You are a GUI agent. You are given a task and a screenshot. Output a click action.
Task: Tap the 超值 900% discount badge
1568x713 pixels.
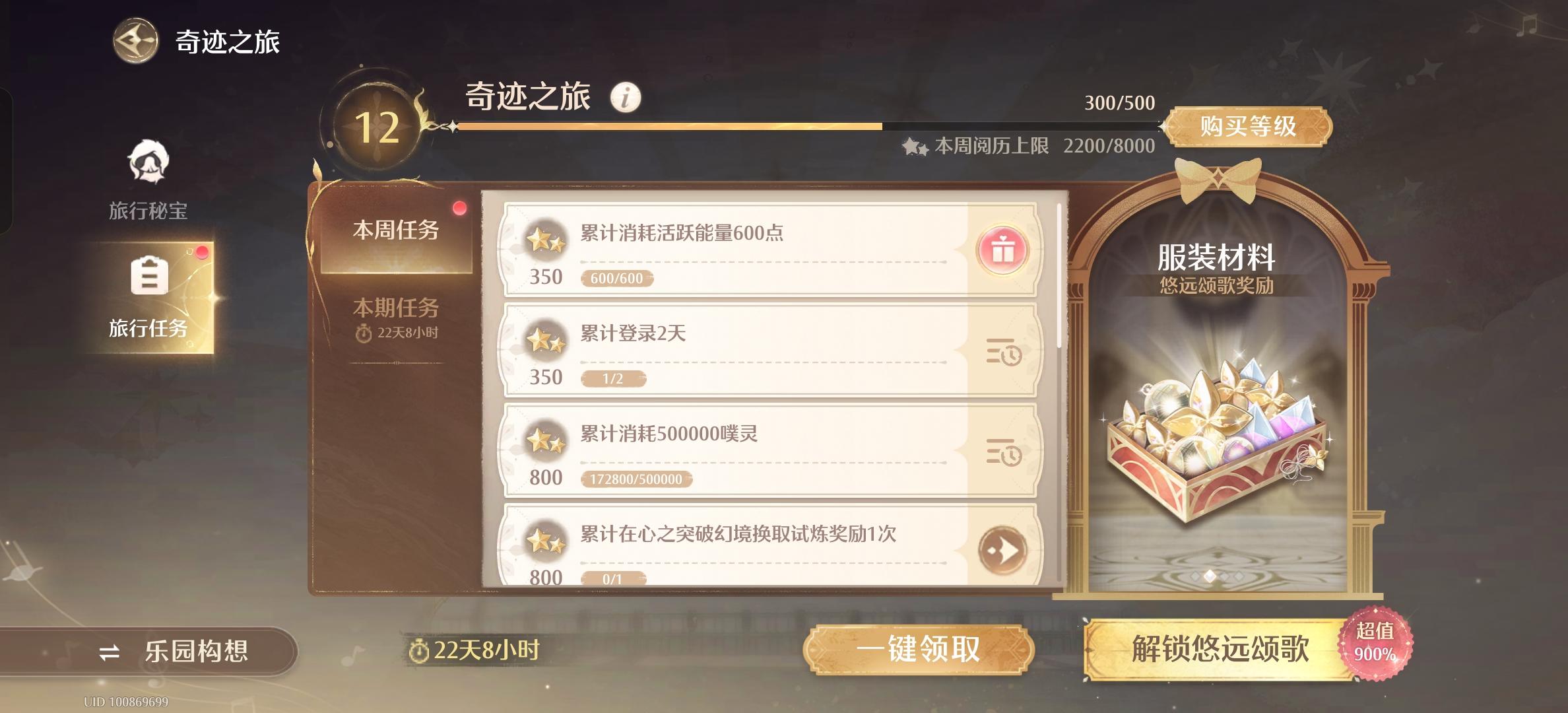(1375, 642)
